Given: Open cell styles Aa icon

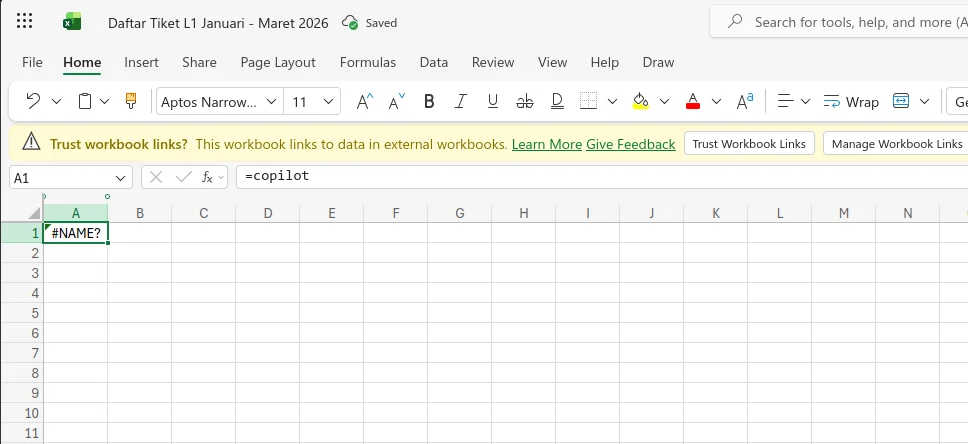Looking at the screenshot, I should (x=745, y=101).
